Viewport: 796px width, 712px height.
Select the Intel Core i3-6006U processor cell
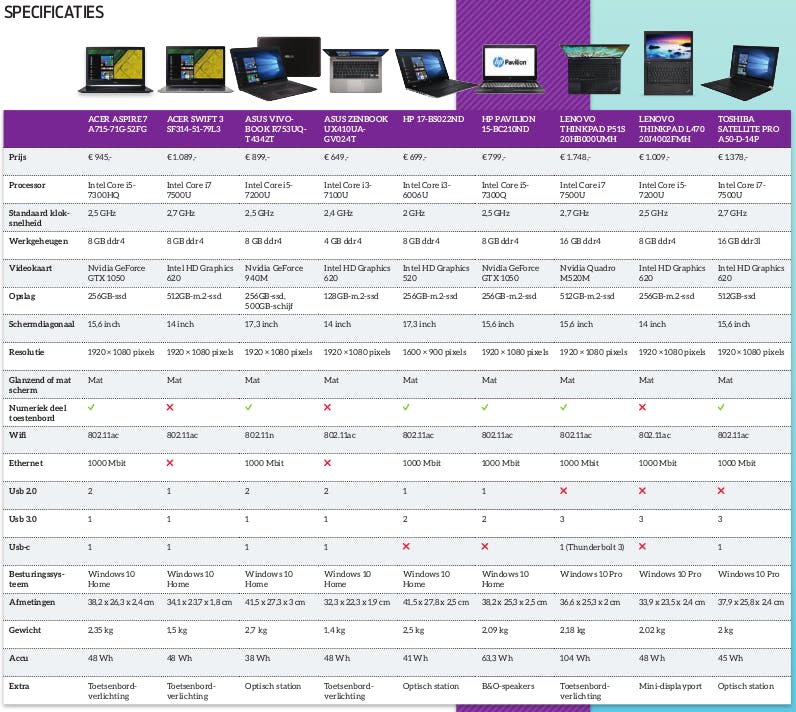tap(426, 190)
